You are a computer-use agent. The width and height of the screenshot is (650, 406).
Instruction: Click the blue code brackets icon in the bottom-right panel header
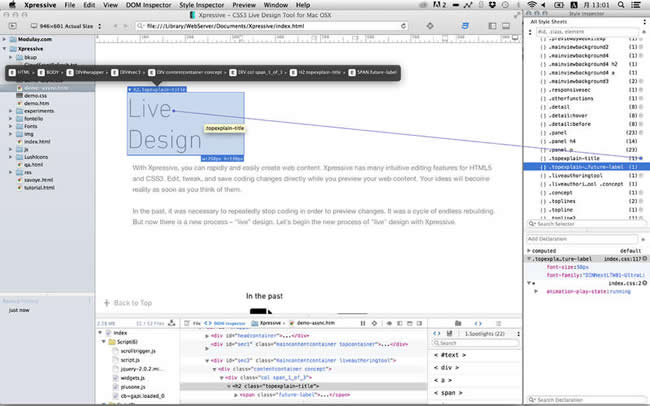point(478,323)
